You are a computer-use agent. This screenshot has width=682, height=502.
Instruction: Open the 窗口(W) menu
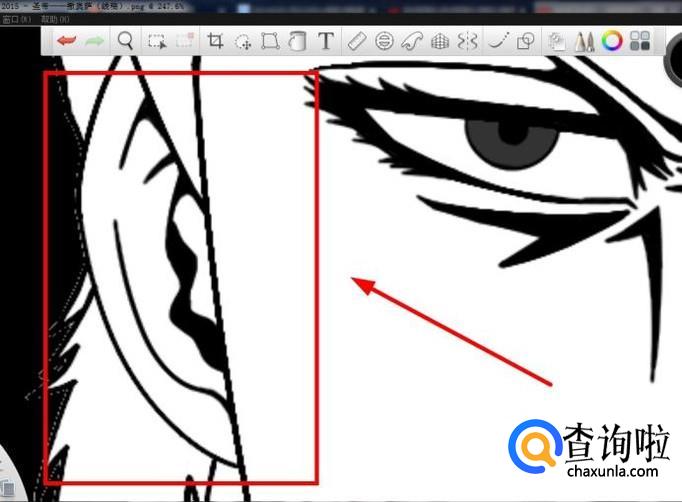(17, 19)
